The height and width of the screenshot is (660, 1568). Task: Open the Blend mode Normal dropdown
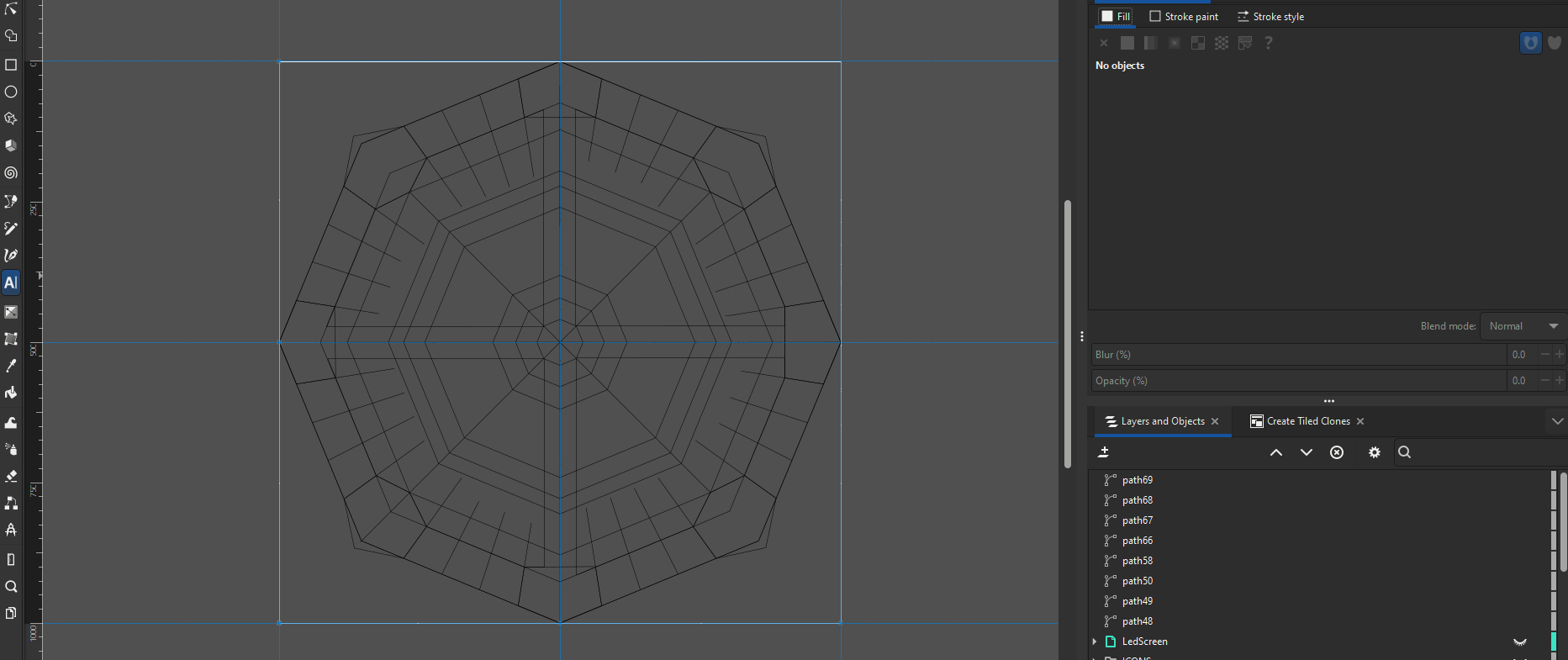tap(1523, 326)
